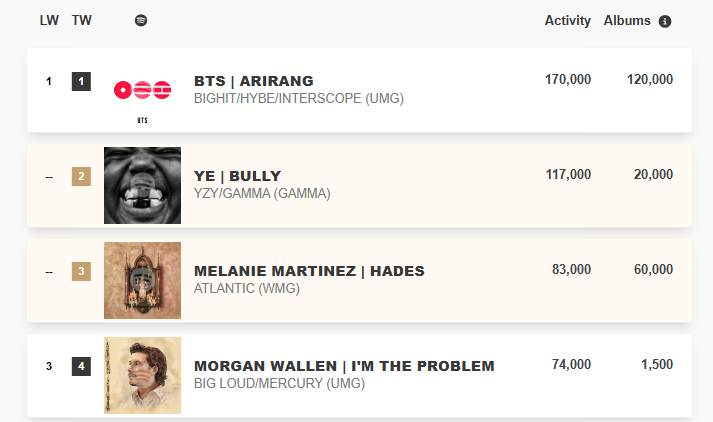
Task: Click the YE | BULLY title
Action: tap(237, 176)
